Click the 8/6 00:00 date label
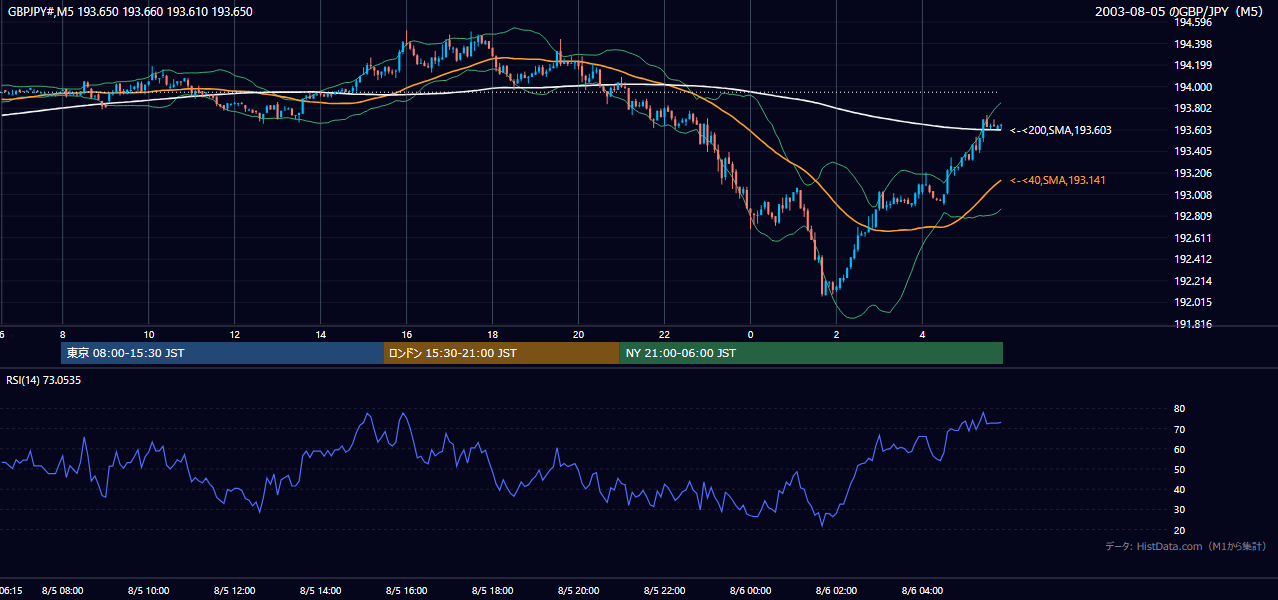The image size is (1278, 600). click(x=750, y=590)
